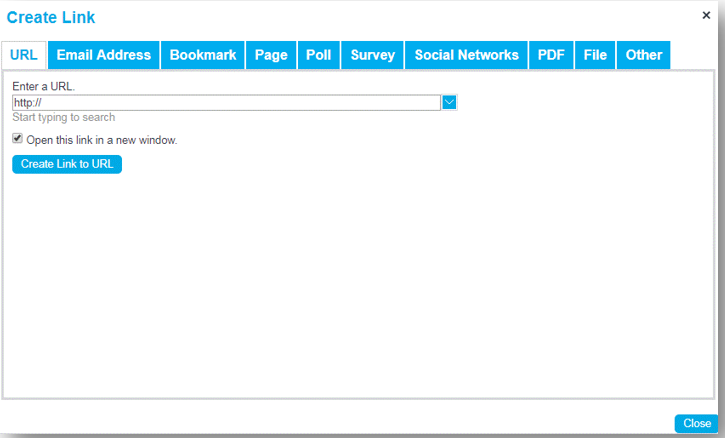Click the Close button at bottom
Screen dimensions: 725x438
tap(697, 423)
